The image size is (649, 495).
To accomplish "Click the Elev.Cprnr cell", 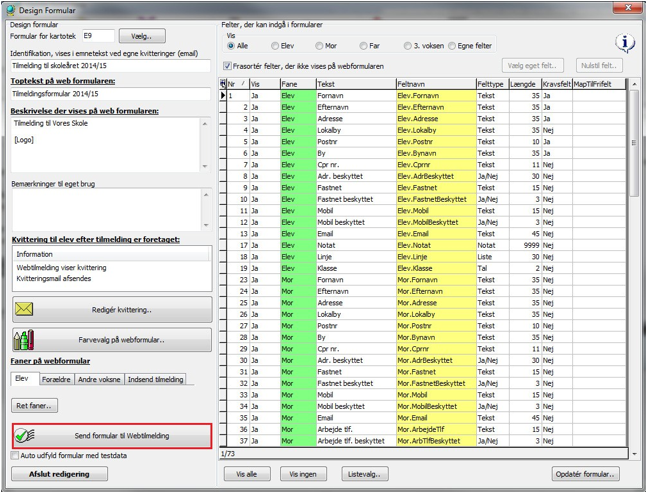I will tap(436, 165).
